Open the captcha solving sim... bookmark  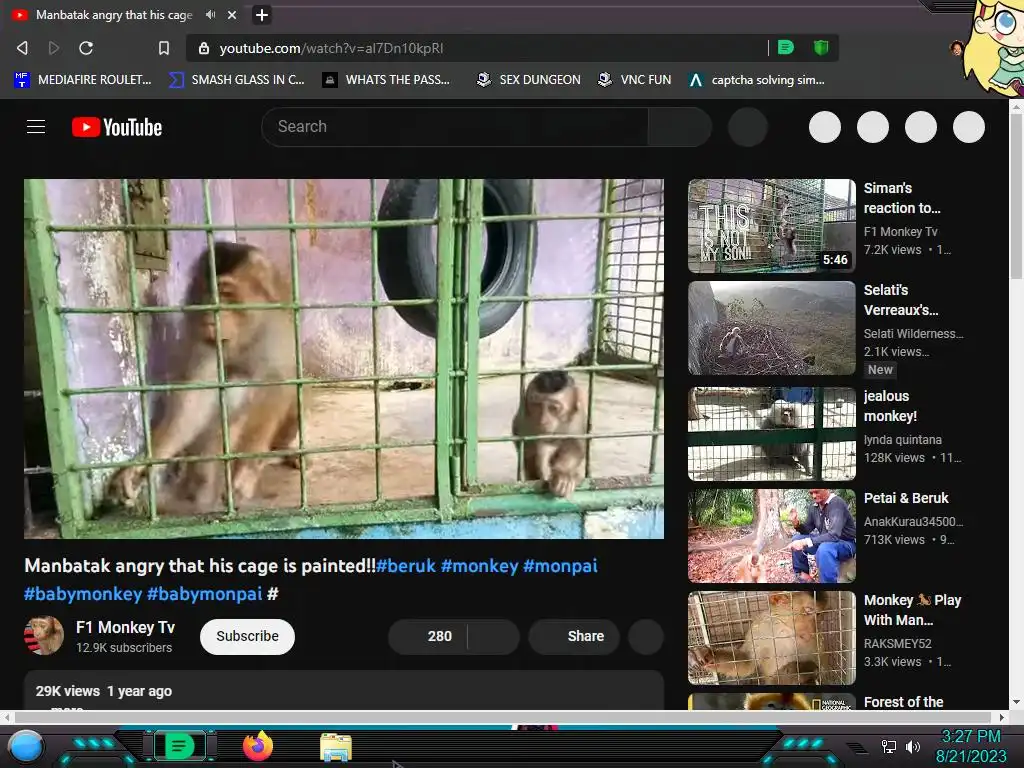pos(756,80)
